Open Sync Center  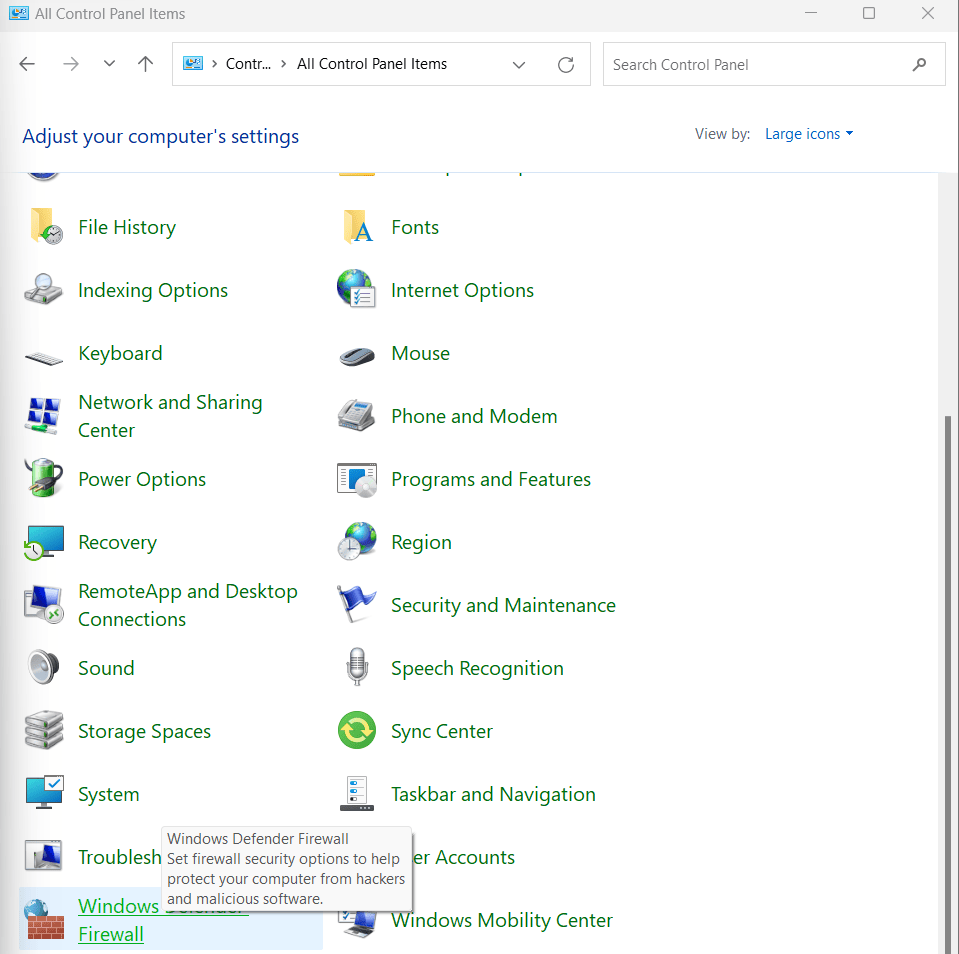pos(441,730)
